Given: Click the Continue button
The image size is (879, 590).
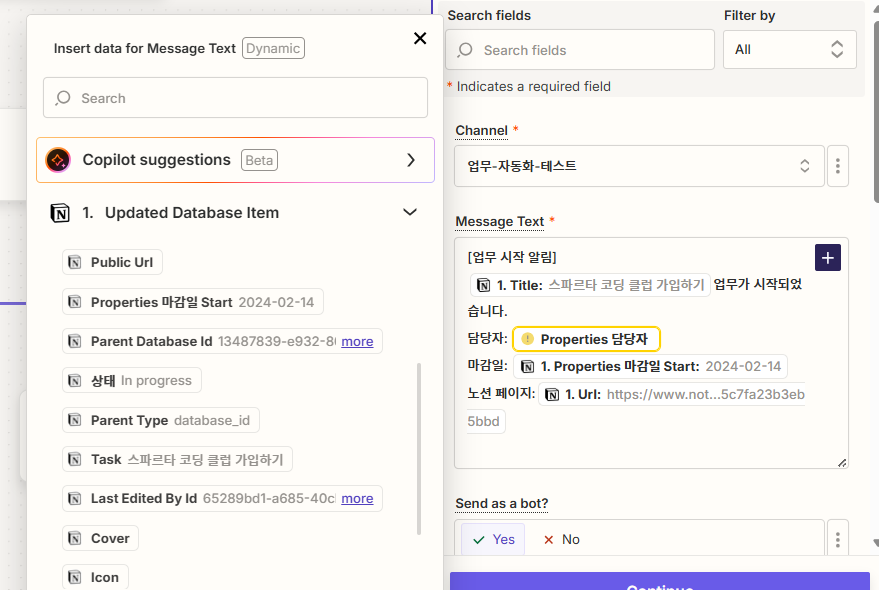Looking at the screenshot, I should 660,581.
